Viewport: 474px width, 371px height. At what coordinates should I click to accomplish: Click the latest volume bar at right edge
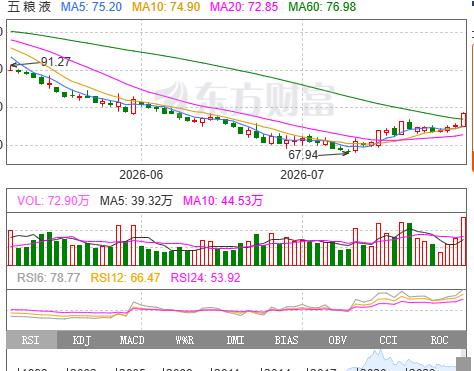(464, 241)
